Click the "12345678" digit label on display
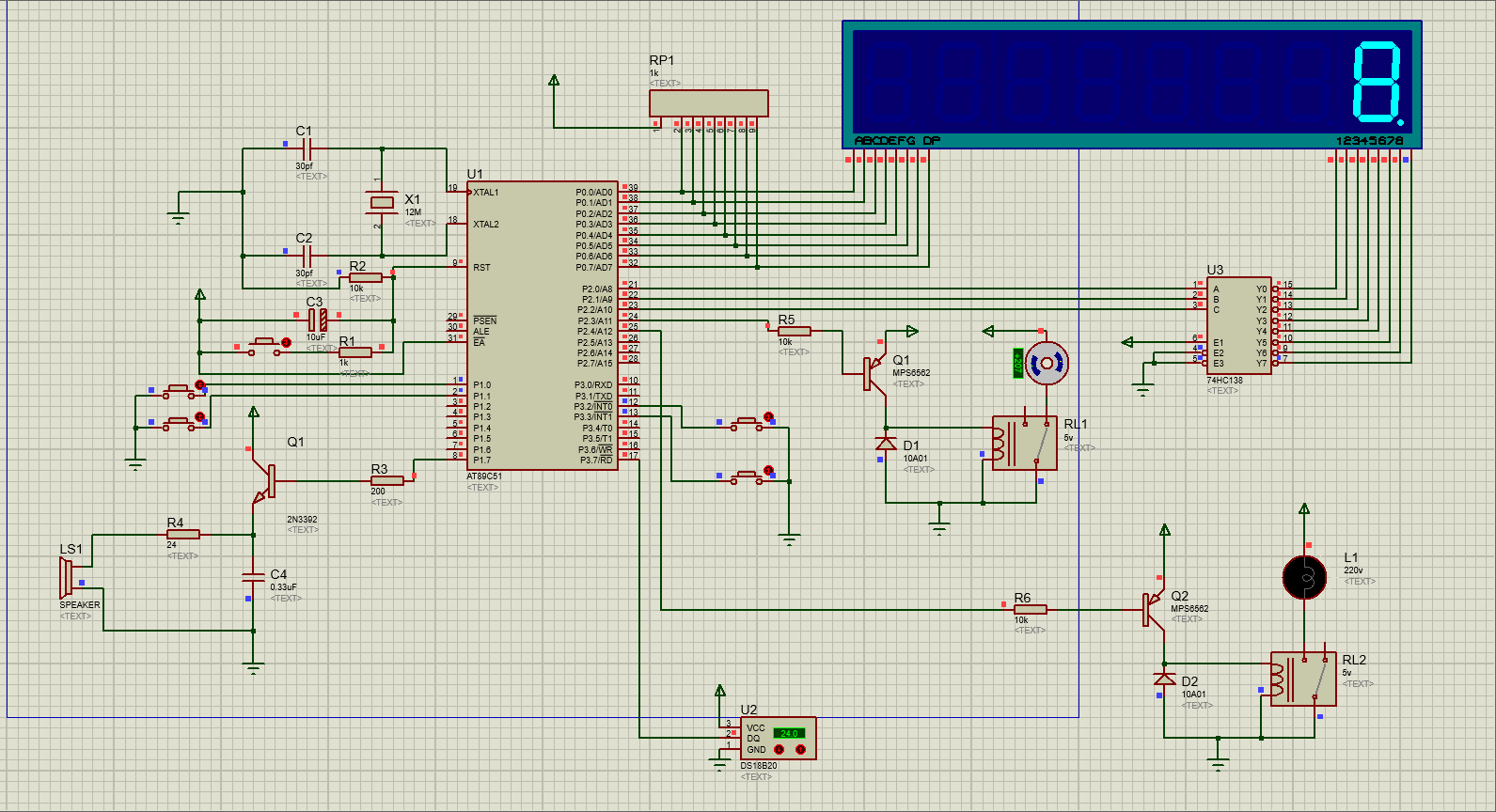 pos(1370,141)
